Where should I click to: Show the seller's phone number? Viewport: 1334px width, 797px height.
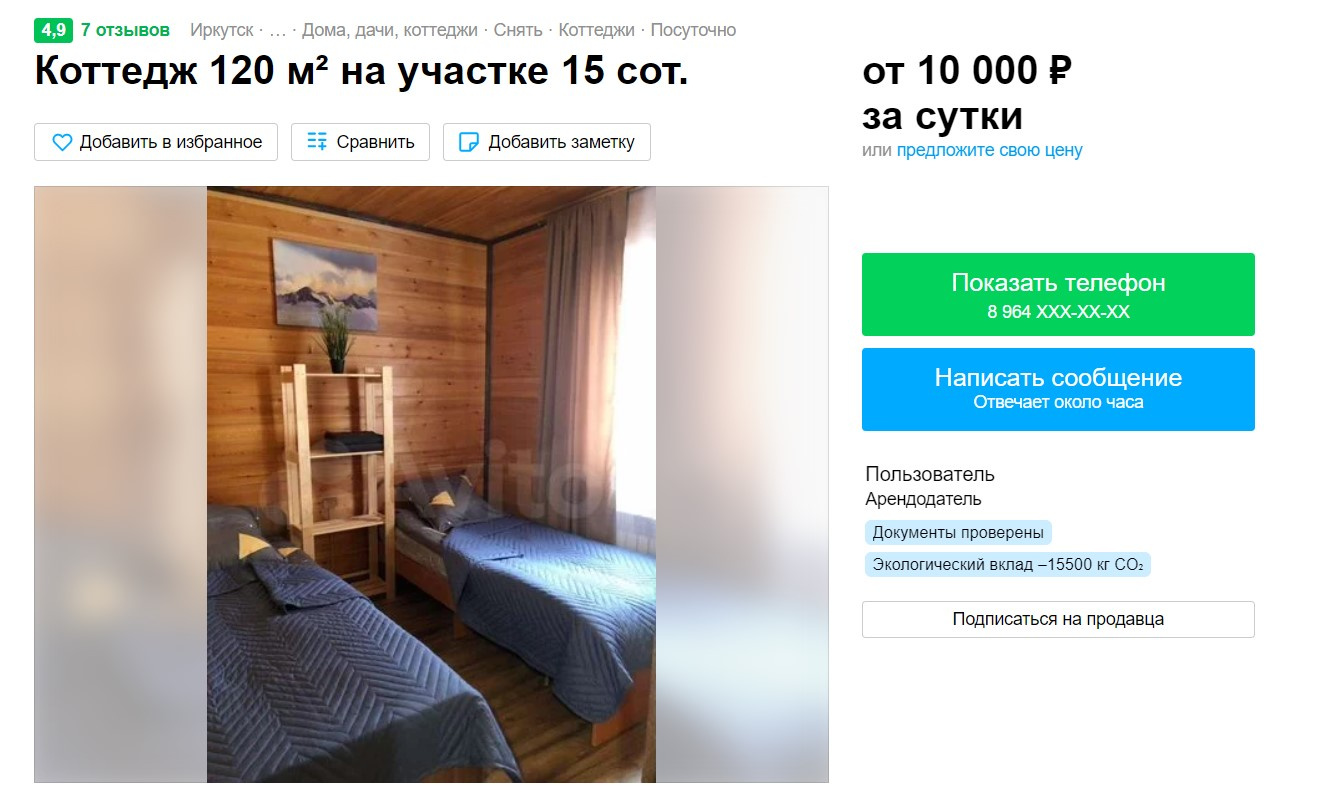(1058, 294)
